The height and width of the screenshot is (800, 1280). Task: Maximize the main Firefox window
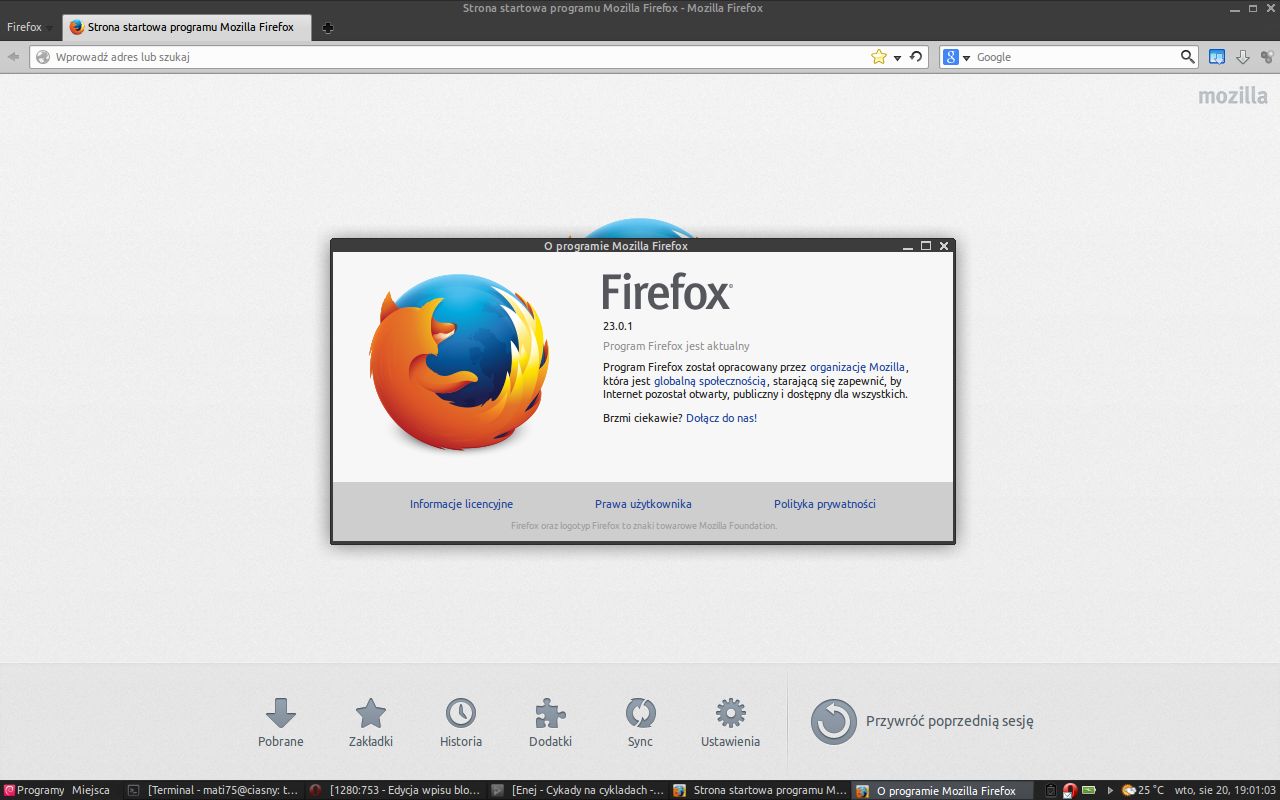(1251, 8)
